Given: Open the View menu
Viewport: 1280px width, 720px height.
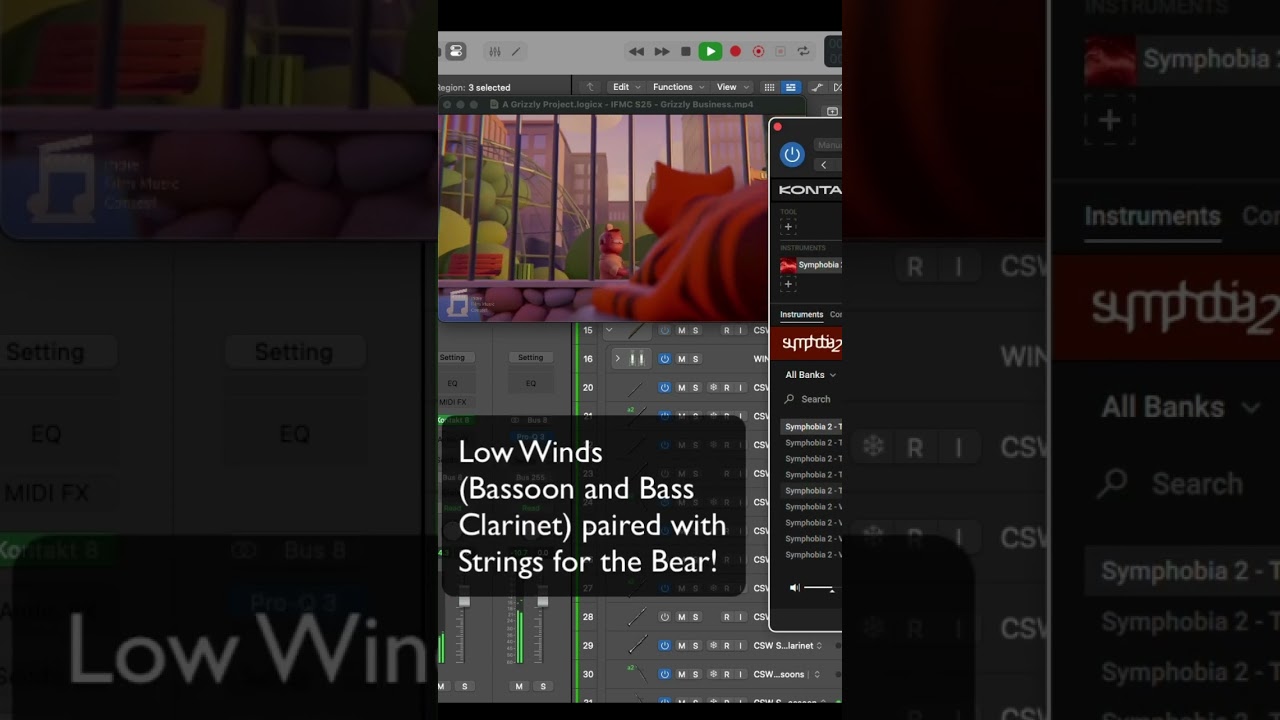Looking at the screenshot, I should click(x=731, y=87).
